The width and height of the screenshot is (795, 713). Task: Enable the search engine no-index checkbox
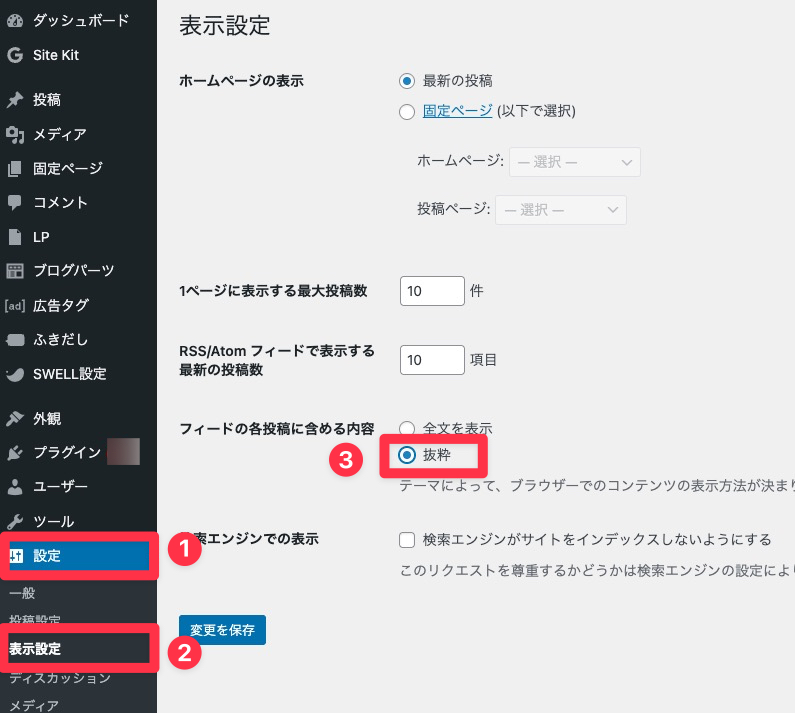407,540
